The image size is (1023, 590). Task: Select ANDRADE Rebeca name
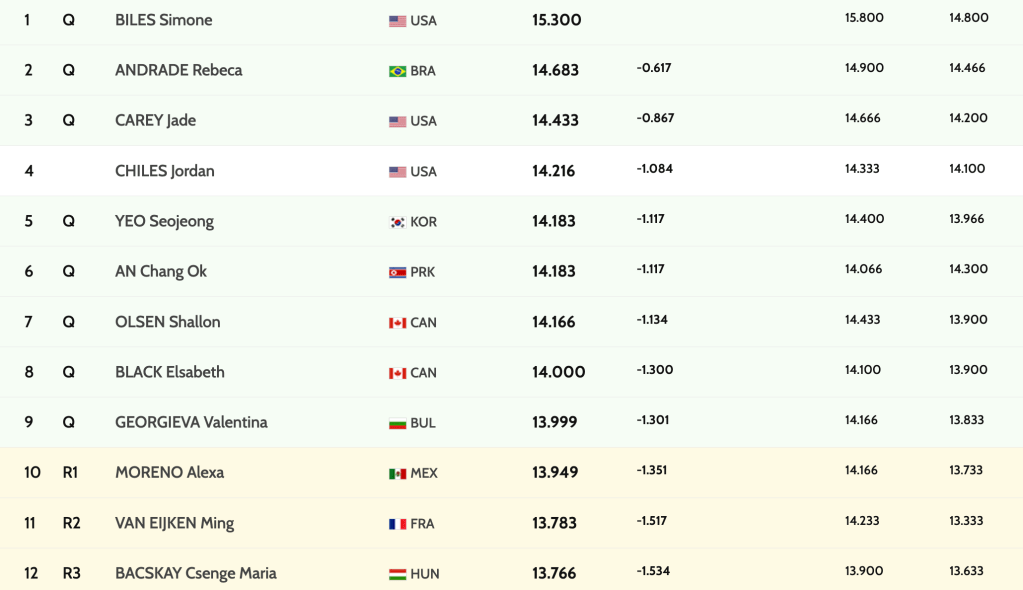click(x=178, y=70)
